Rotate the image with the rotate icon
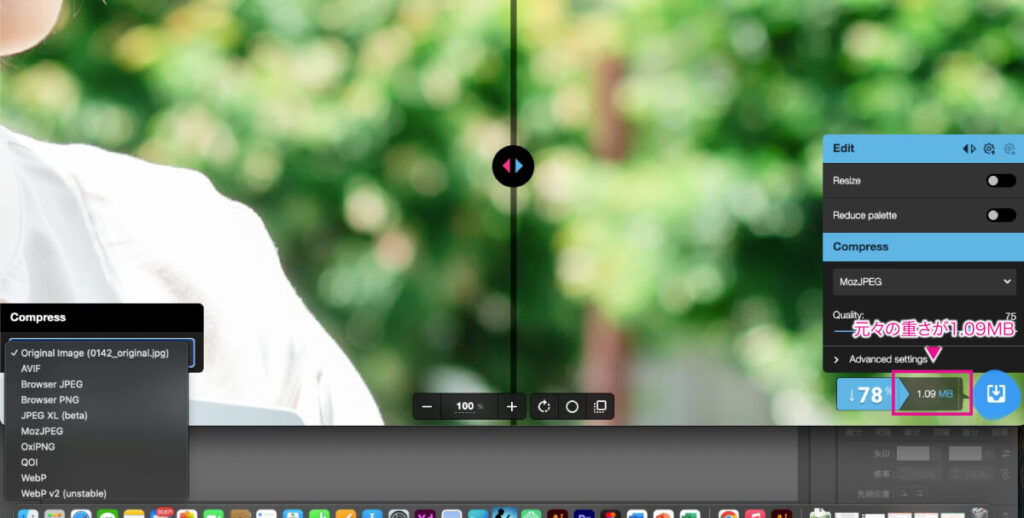The image size is (1024, 518). coord(544,406)
